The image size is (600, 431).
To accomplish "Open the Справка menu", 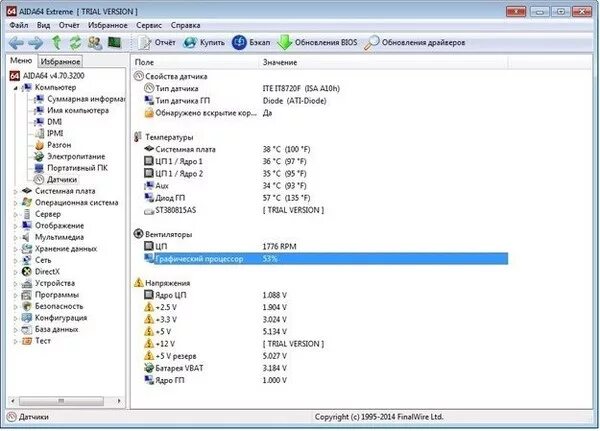I will 186,25.
